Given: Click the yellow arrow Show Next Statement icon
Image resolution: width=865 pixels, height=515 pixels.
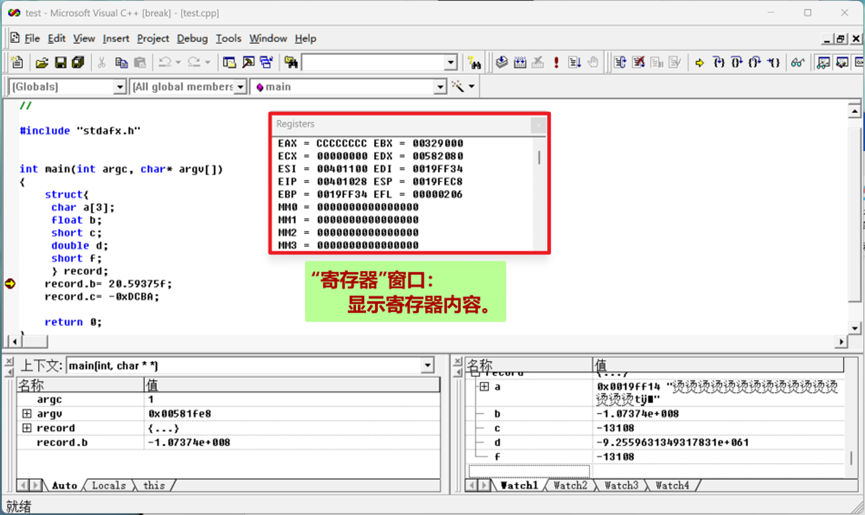Looking at the screenshot, I should [700, 62].
